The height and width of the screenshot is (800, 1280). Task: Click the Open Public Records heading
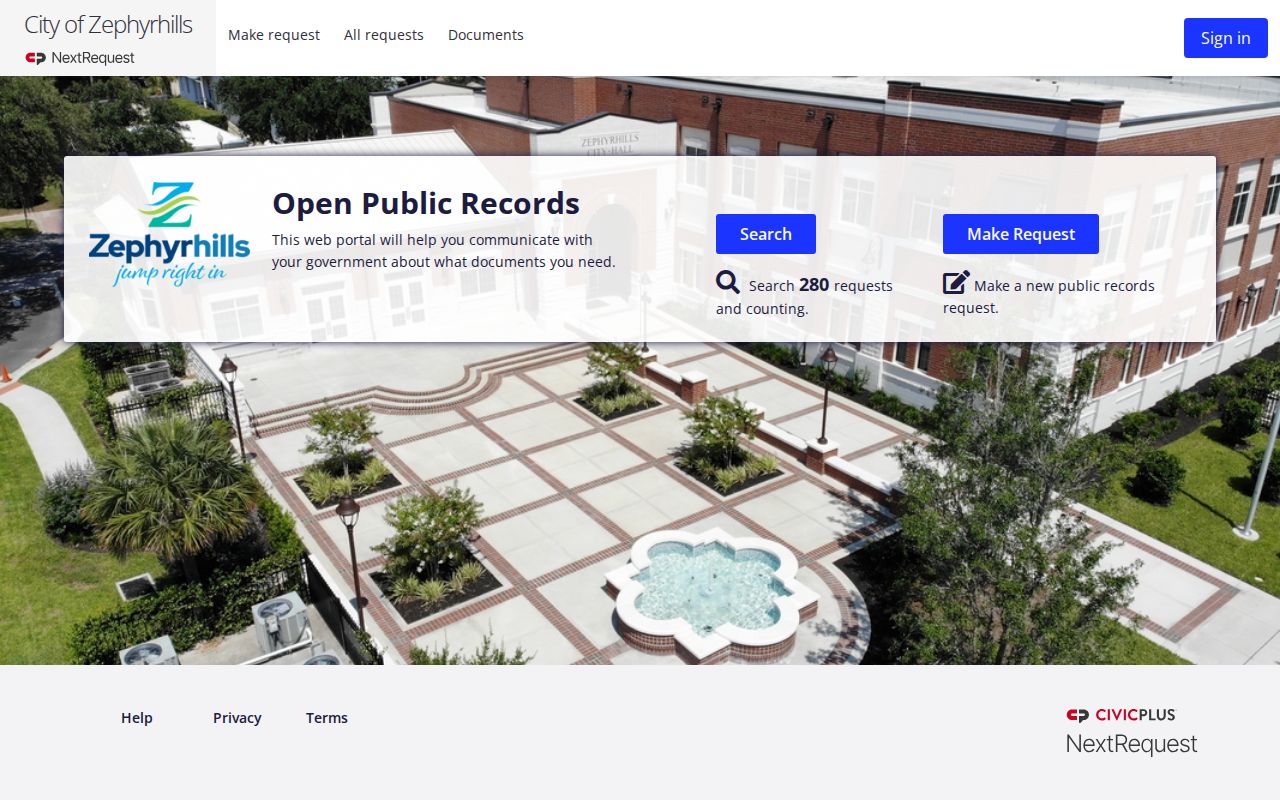click(426, 203)
